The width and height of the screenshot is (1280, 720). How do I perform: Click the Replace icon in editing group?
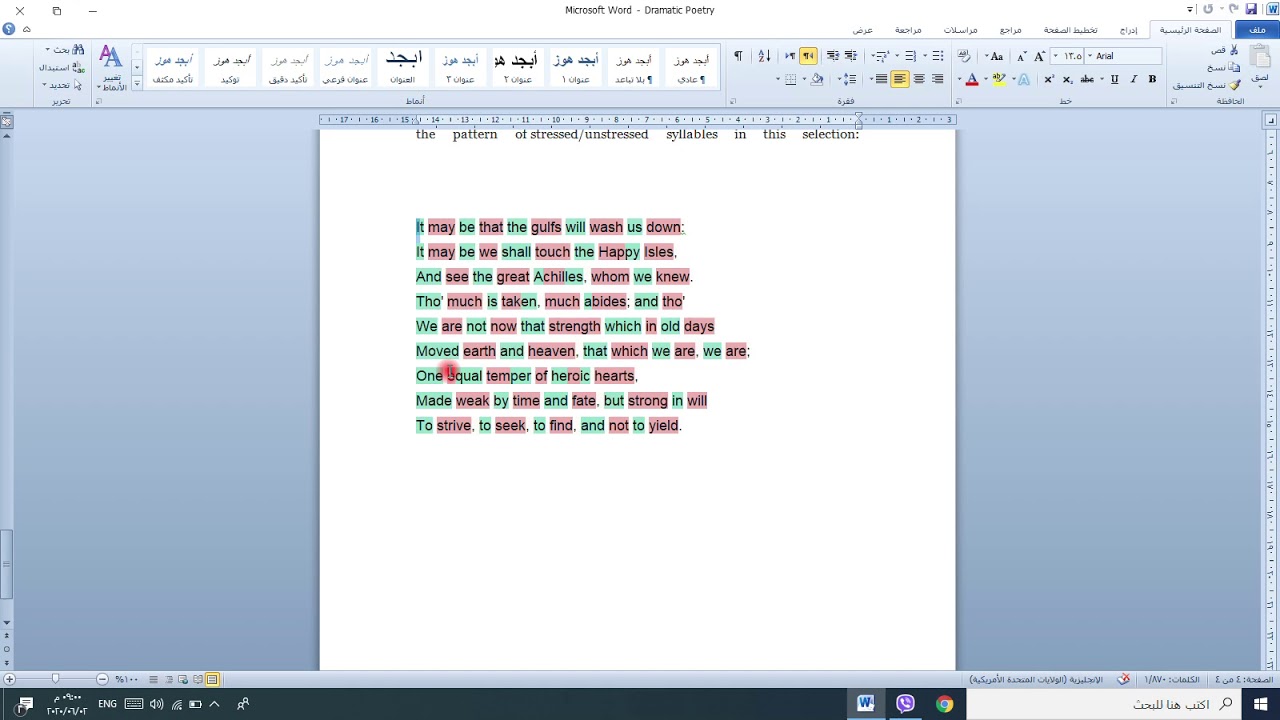(78, 67)
